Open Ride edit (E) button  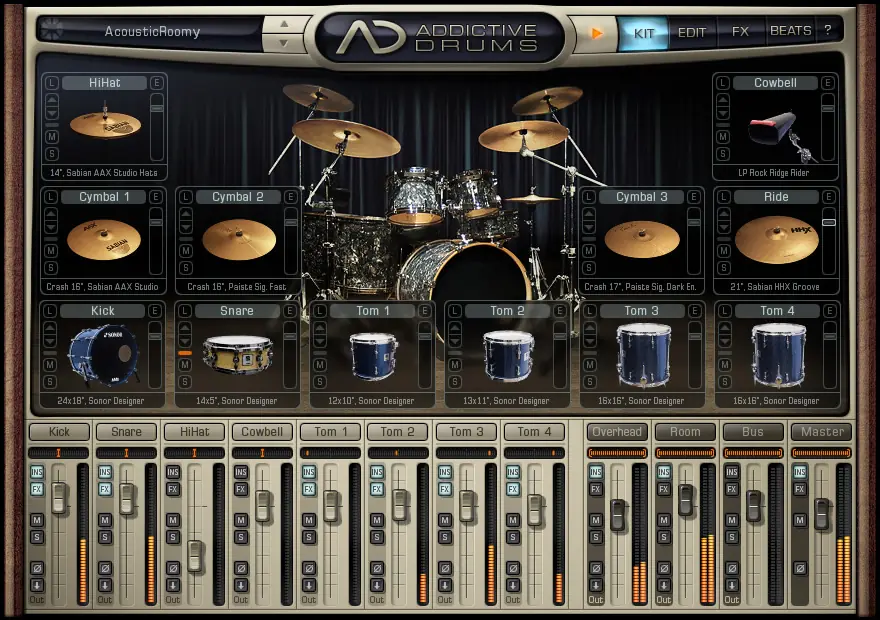click(828, 197)
